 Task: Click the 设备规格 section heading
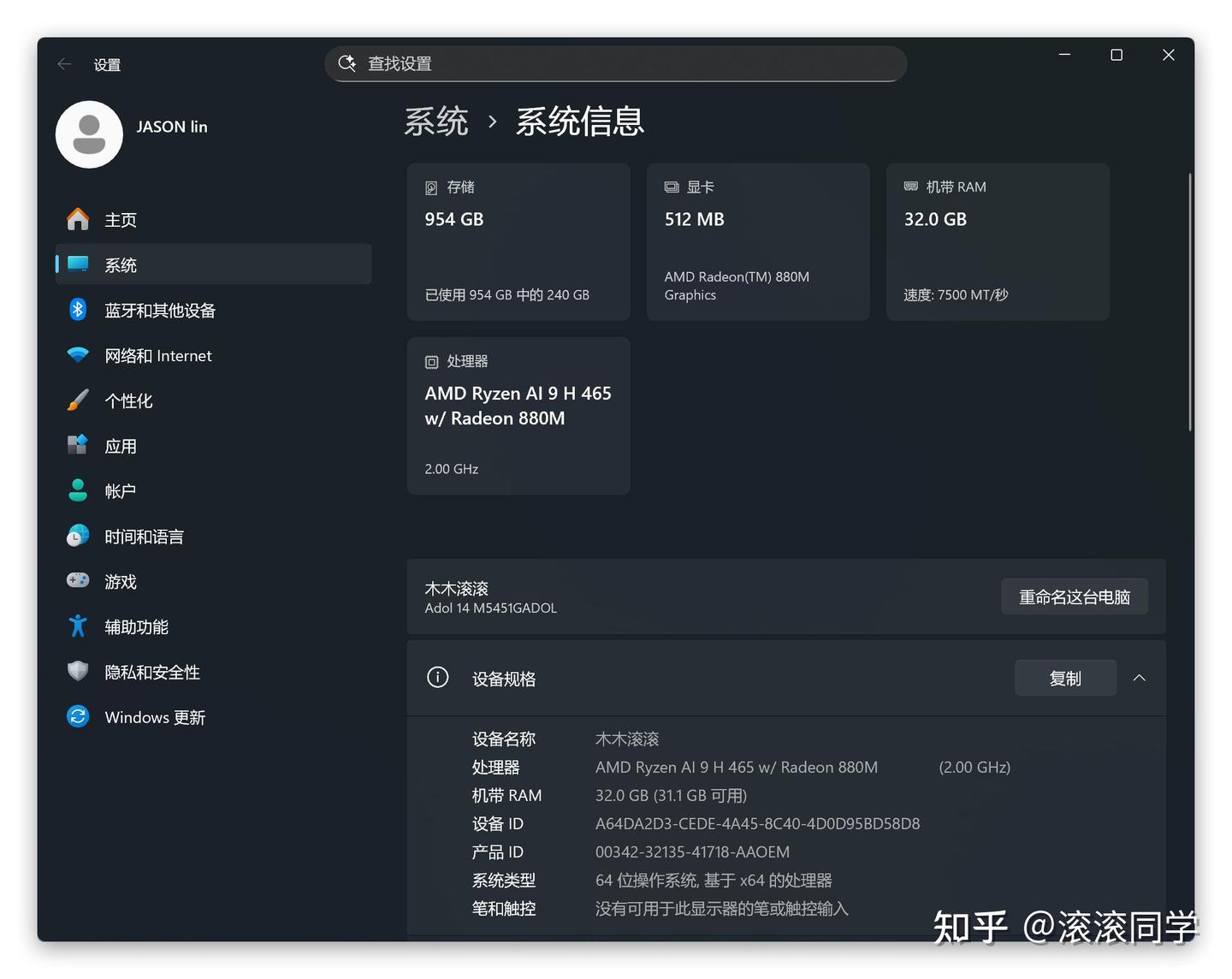point(504,679)
